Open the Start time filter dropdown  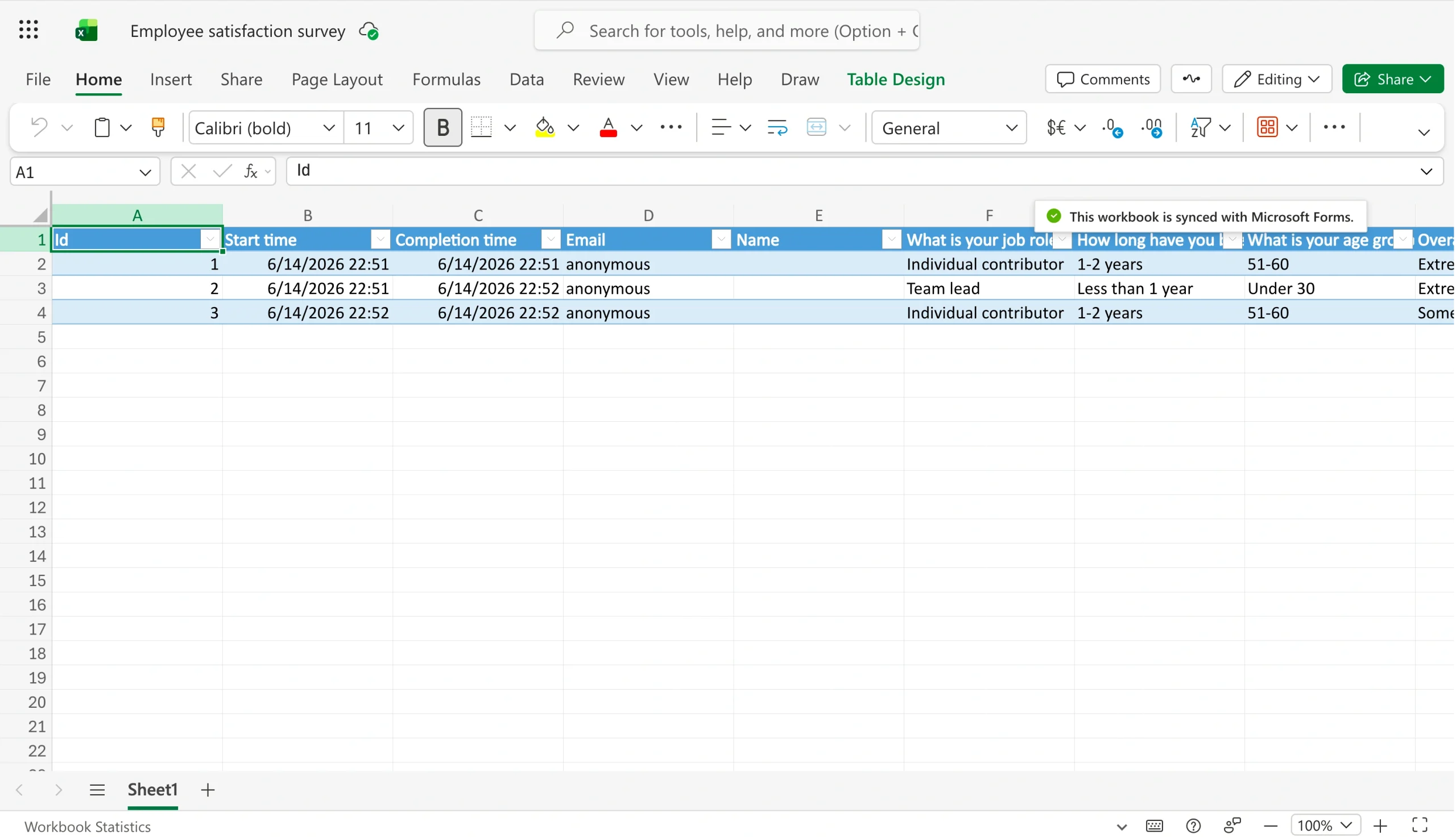[380, 239]
